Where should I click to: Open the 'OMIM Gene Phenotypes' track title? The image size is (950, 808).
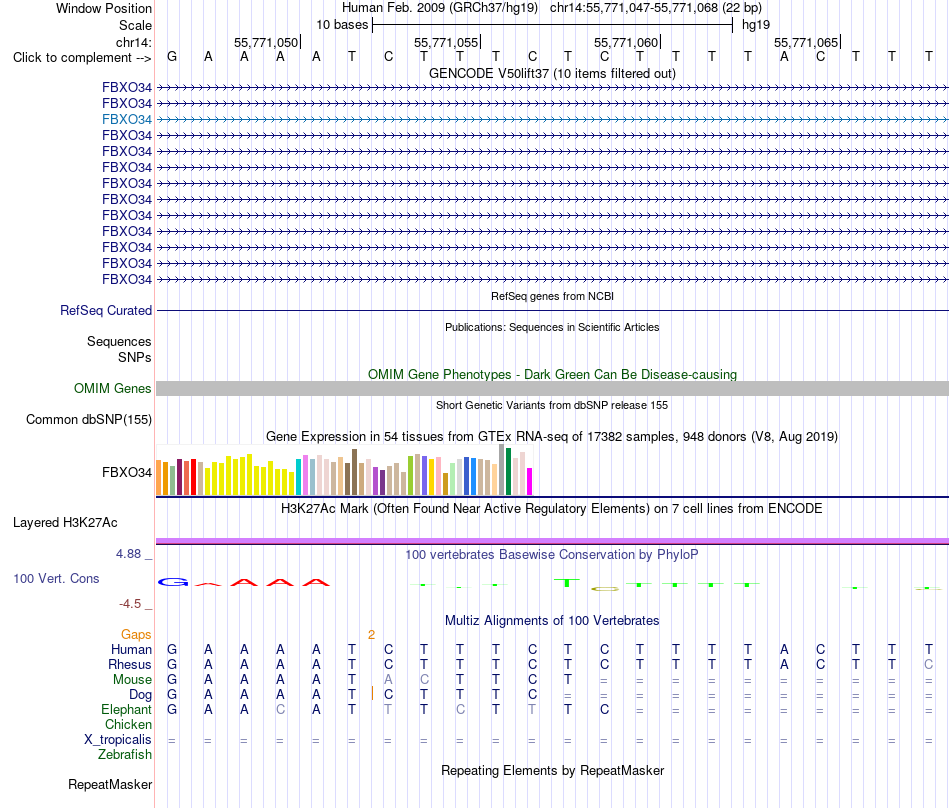pos(552,374)
